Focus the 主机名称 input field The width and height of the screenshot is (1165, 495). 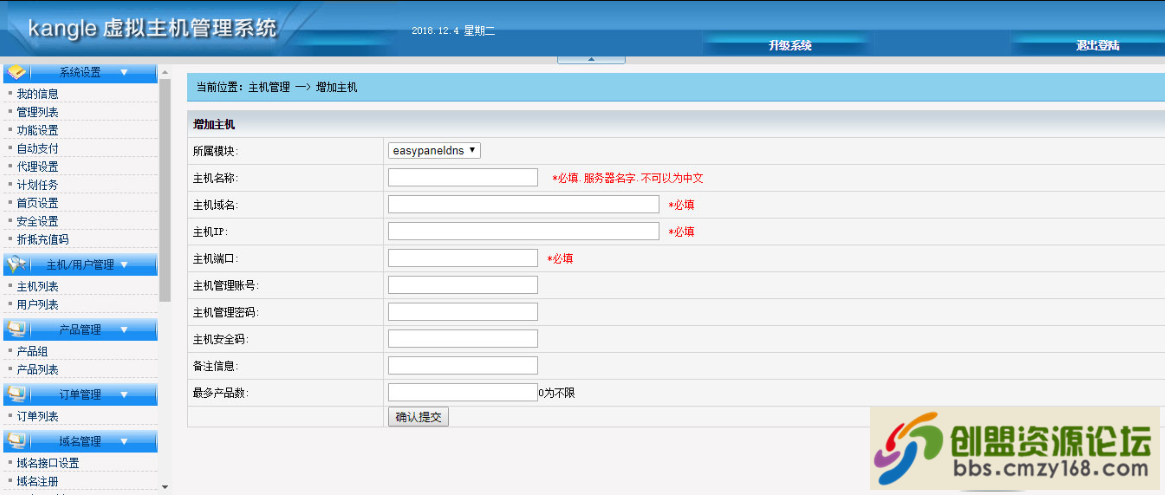[x=463, y=178]
